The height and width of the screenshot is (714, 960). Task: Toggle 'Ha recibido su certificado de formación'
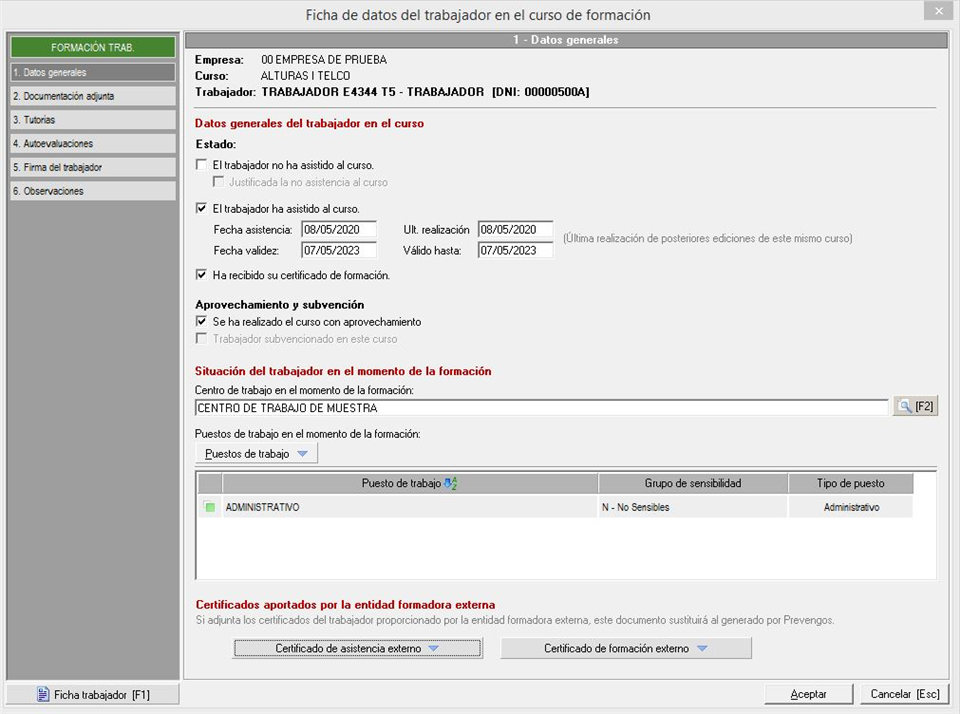201,275
